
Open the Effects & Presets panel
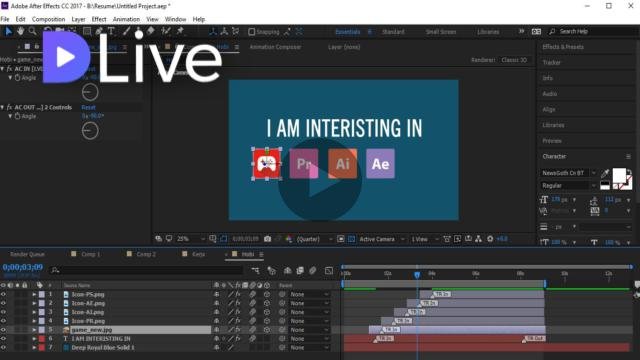[563, 47]
